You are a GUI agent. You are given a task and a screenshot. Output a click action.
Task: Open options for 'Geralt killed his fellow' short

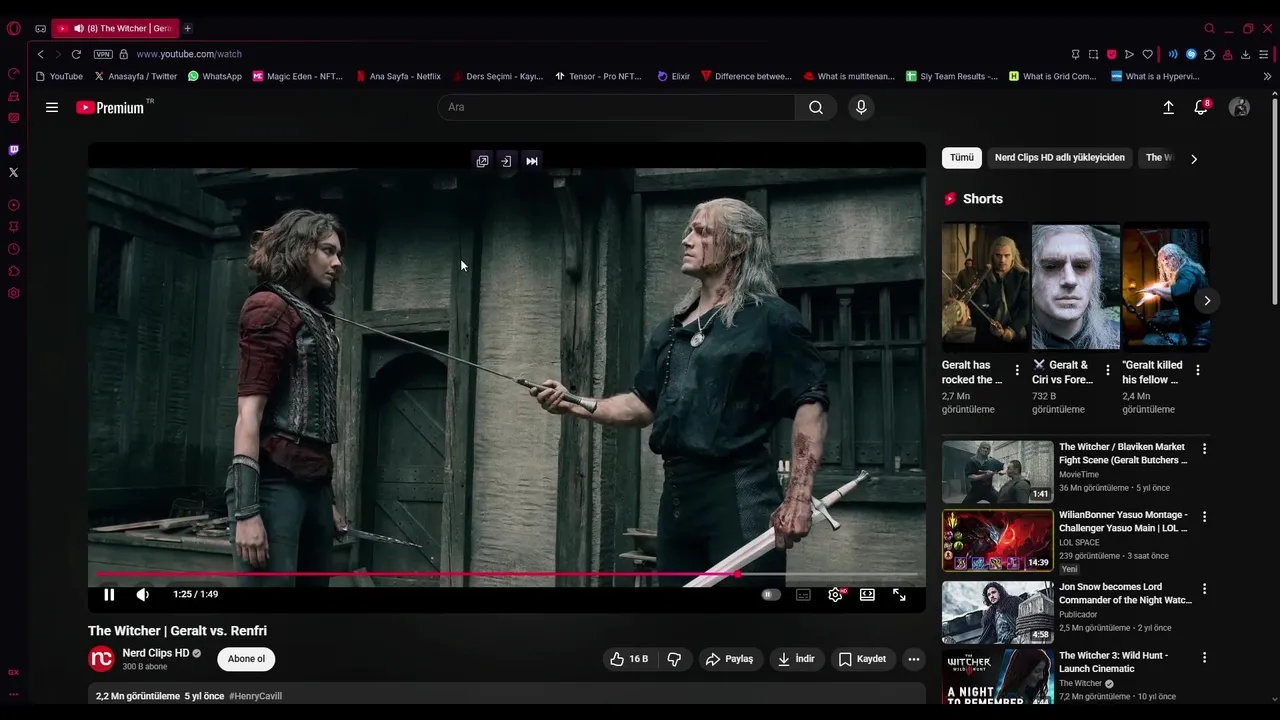pyautogui.click(x=1198, y=370)
